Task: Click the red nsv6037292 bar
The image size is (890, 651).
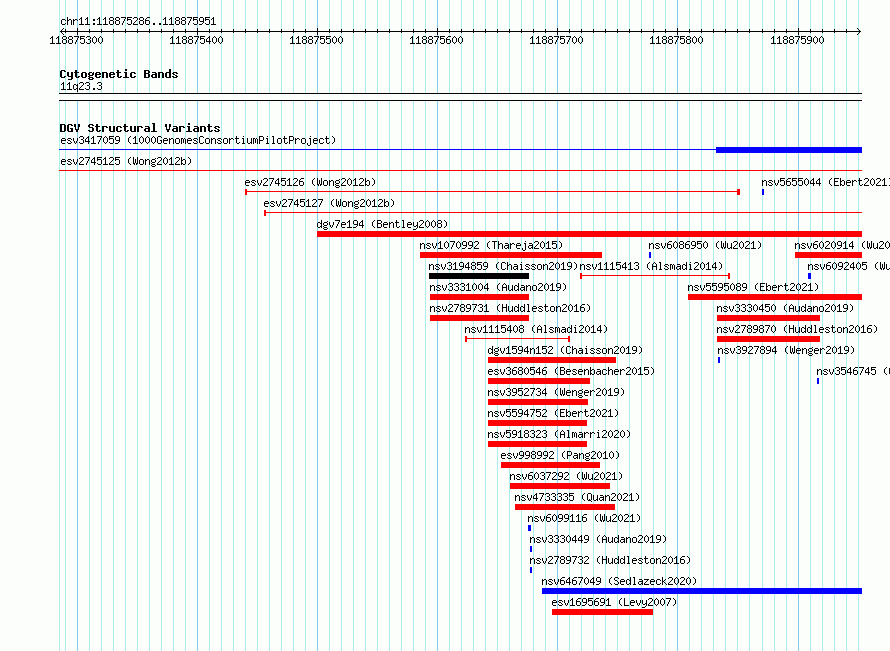Action: coord(560,486)
